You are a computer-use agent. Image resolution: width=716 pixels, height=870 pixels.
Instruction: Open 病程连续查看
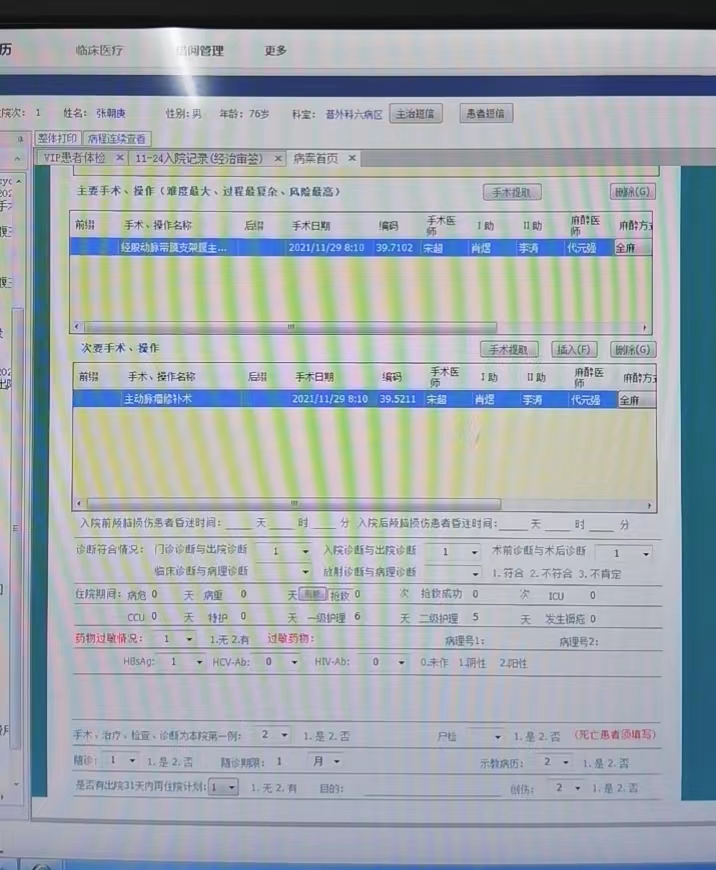click(x=117, y=138)
